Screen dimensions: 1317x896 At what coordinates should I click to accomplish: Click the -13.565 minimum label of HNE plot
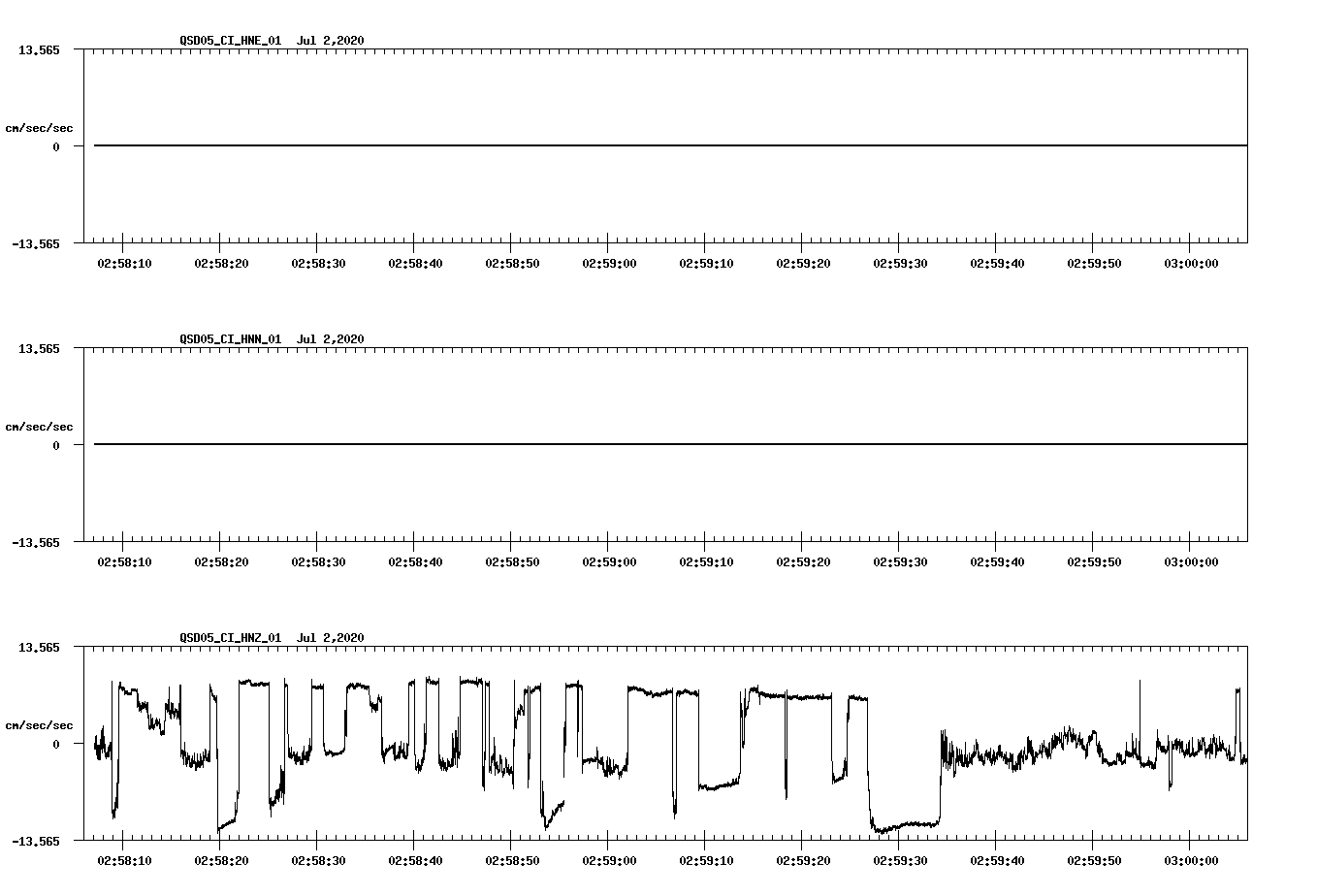tap(36, 243)
